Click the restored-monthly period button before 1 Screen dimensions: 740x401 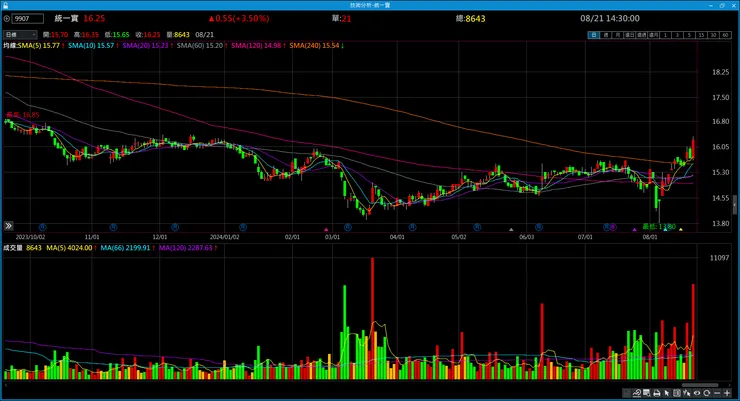[x=653, y=35]
